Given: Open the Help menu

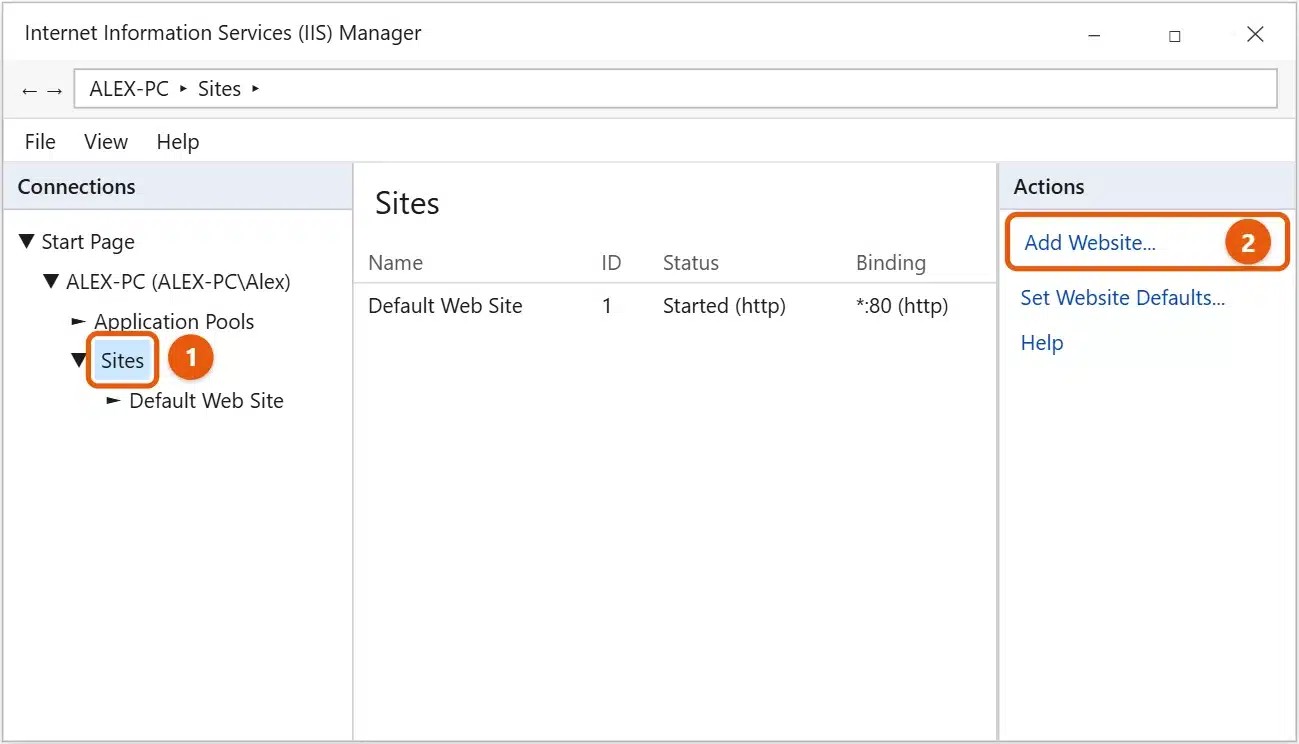Looking at the screenshot, I should [178, 142].
